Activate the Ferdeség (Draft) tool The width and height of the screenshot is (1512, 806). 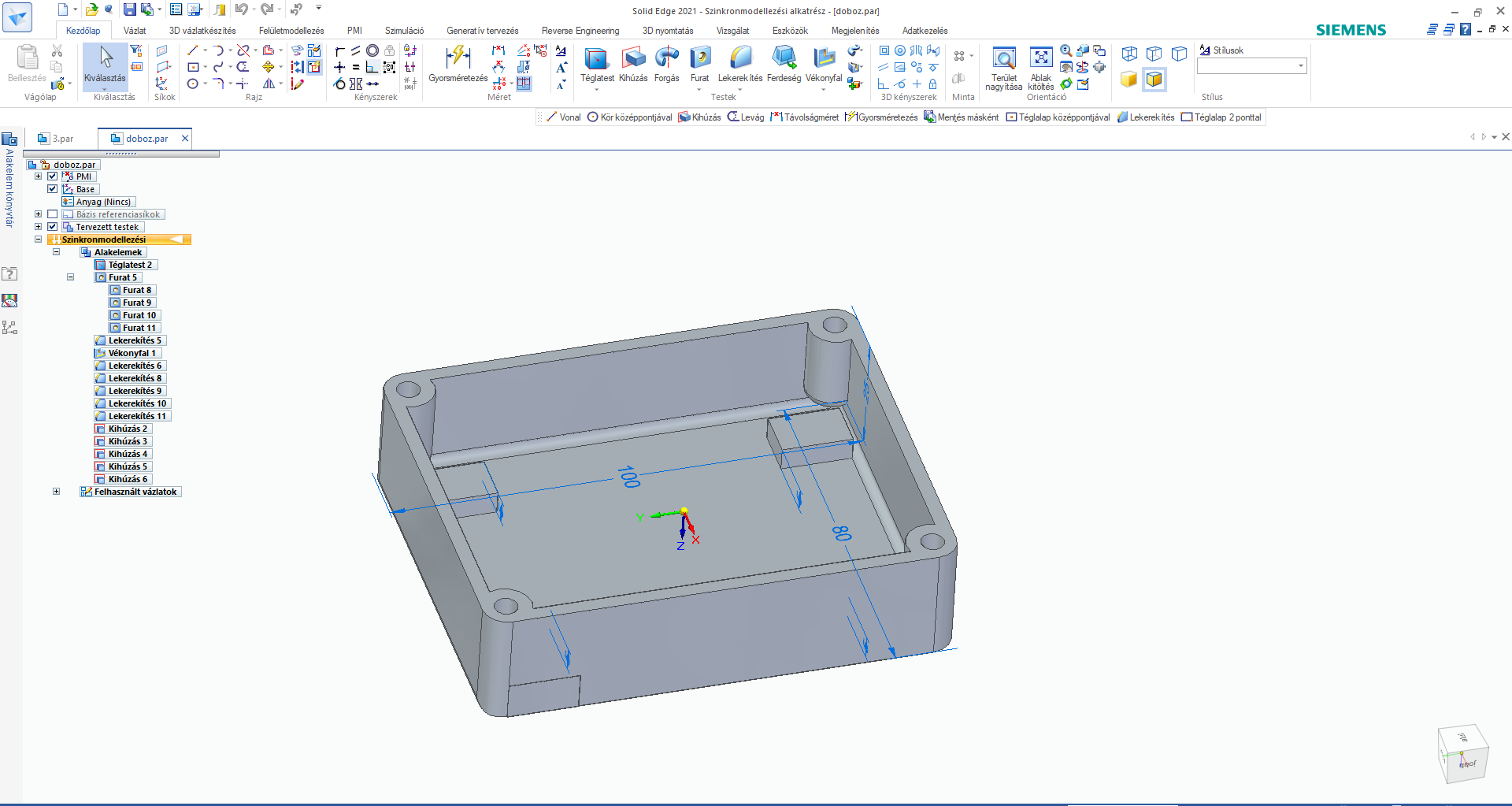(x=784, y=63)
